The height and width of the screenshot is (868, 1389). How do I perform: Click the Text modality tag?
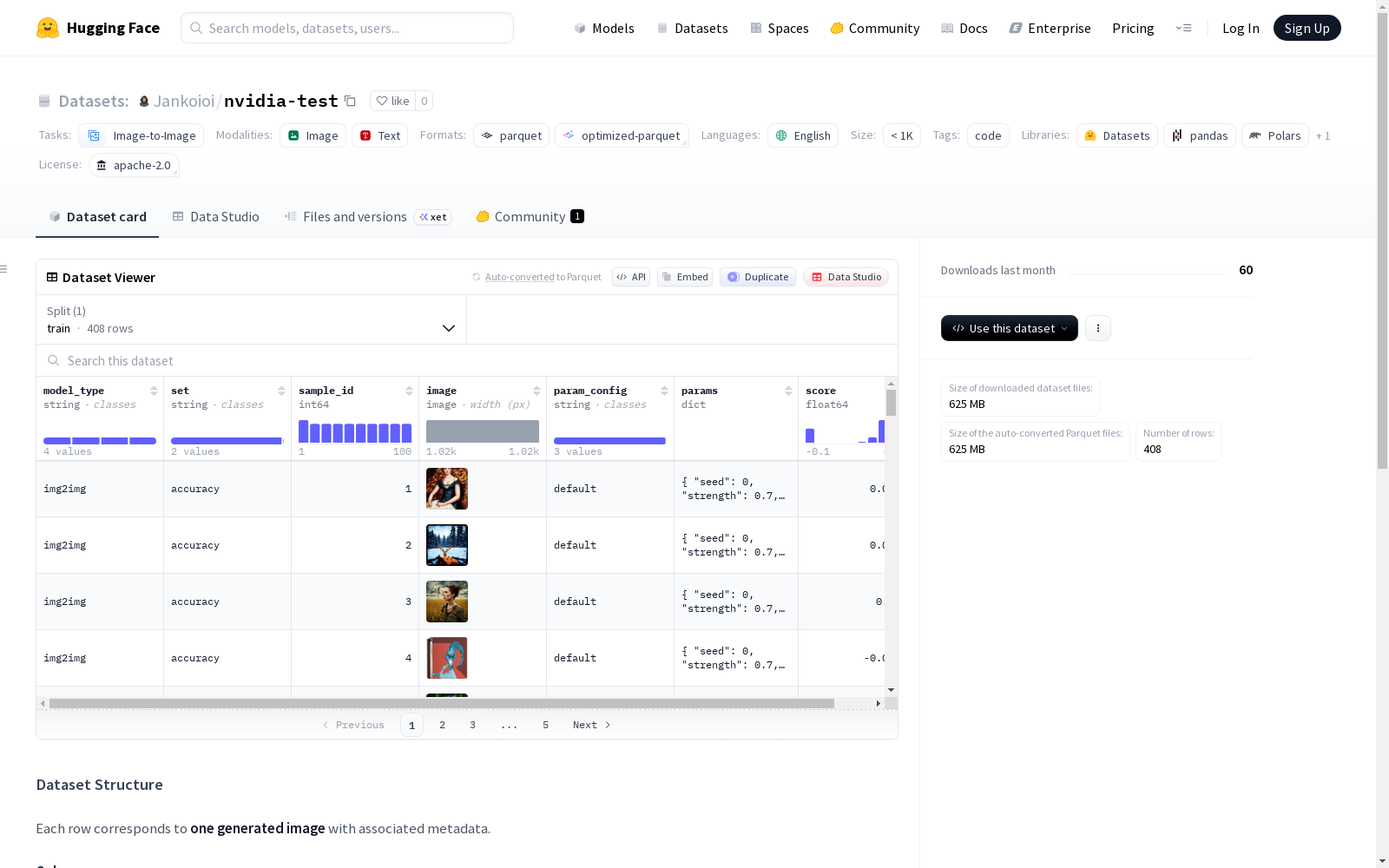(379, 135)
